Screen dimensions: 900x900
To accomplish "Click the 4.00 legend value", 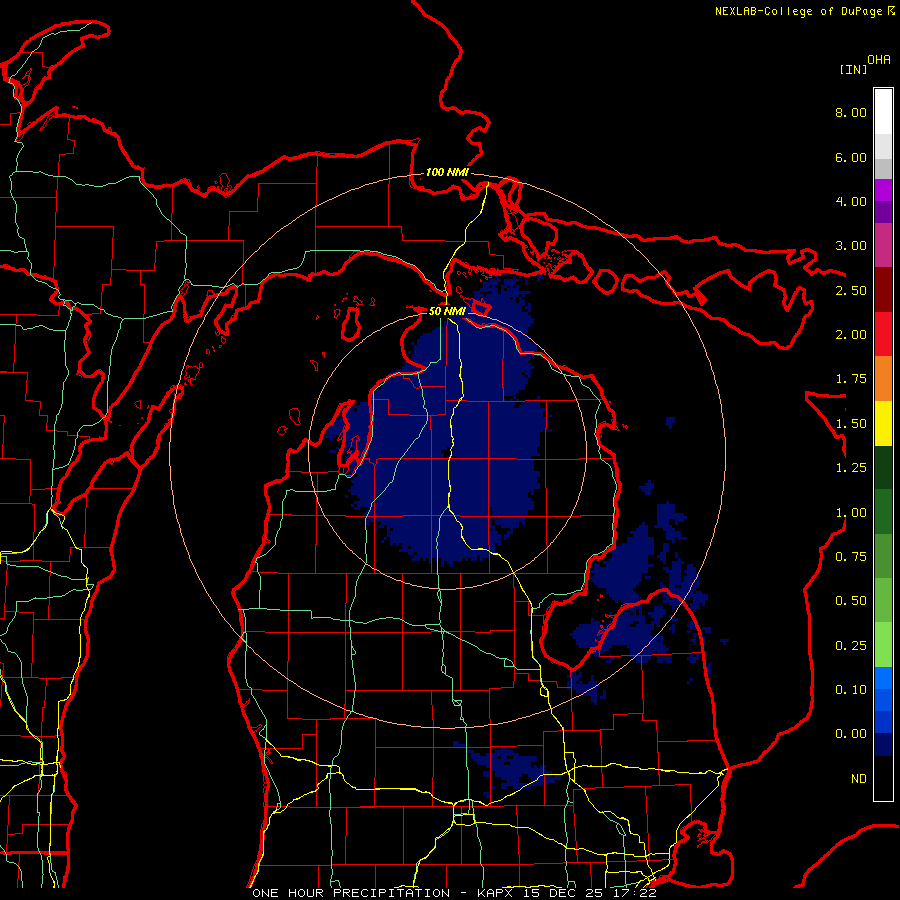I will (x=851, y=201).
